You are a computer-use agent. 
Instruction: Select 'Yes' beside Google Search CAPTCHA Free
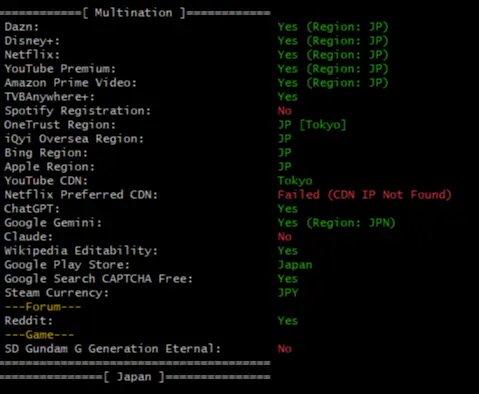[x=288, y=279]
